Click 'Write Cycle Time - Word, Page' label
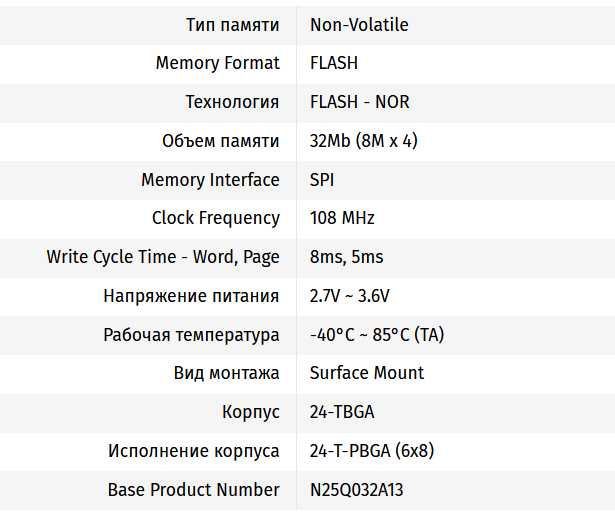The height and width of the screenshot is (522, 615). (163, 257)
